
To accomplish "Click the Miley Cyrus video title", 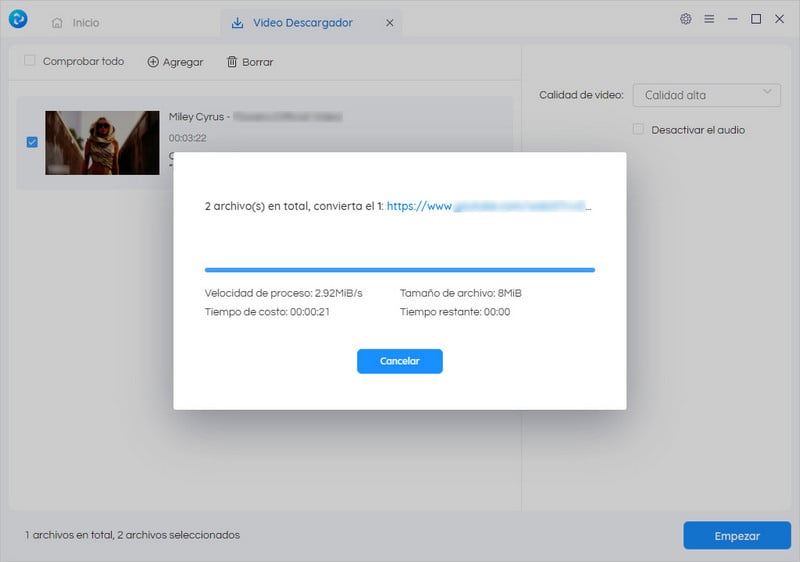I will click(x=255, y=117).
